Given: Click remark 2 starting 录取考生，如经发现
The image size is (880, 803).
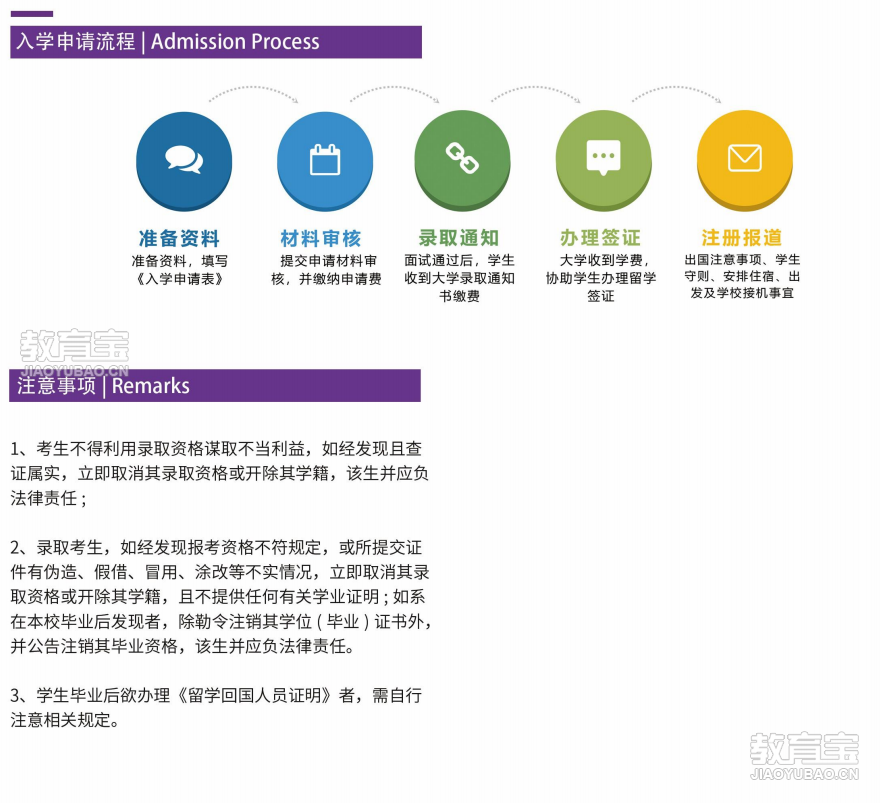Looking at the screenshot, I should tap(221, 596).
